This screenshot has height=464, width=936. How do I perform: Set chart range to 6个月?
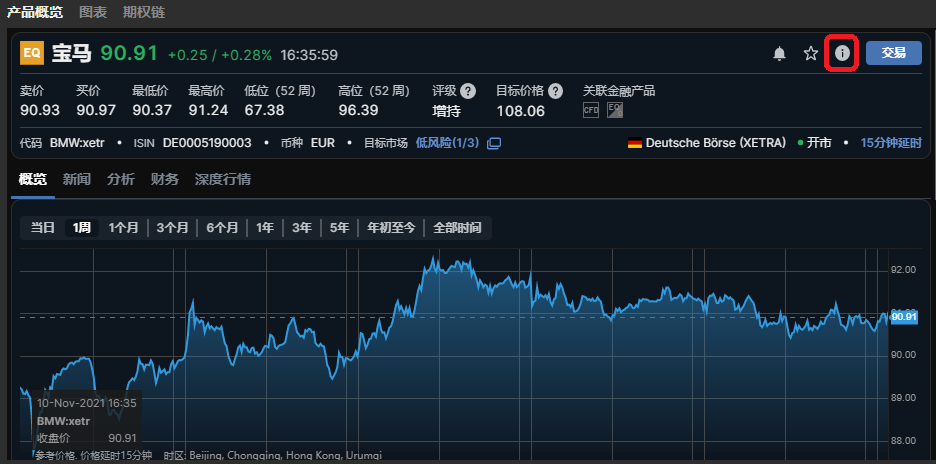tap(222, 228)
